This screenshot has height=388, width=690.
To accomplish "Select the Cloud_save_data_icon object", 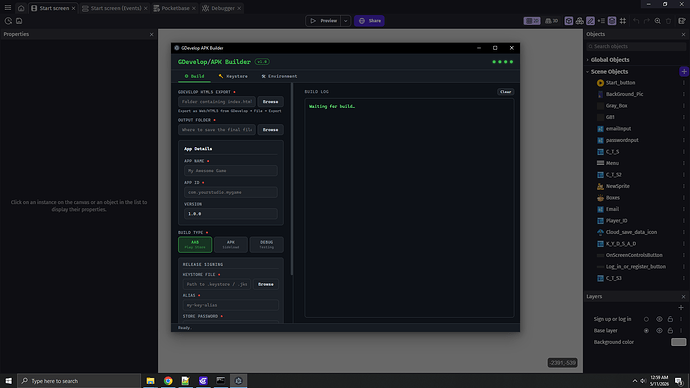I will (x=631, y=232).
